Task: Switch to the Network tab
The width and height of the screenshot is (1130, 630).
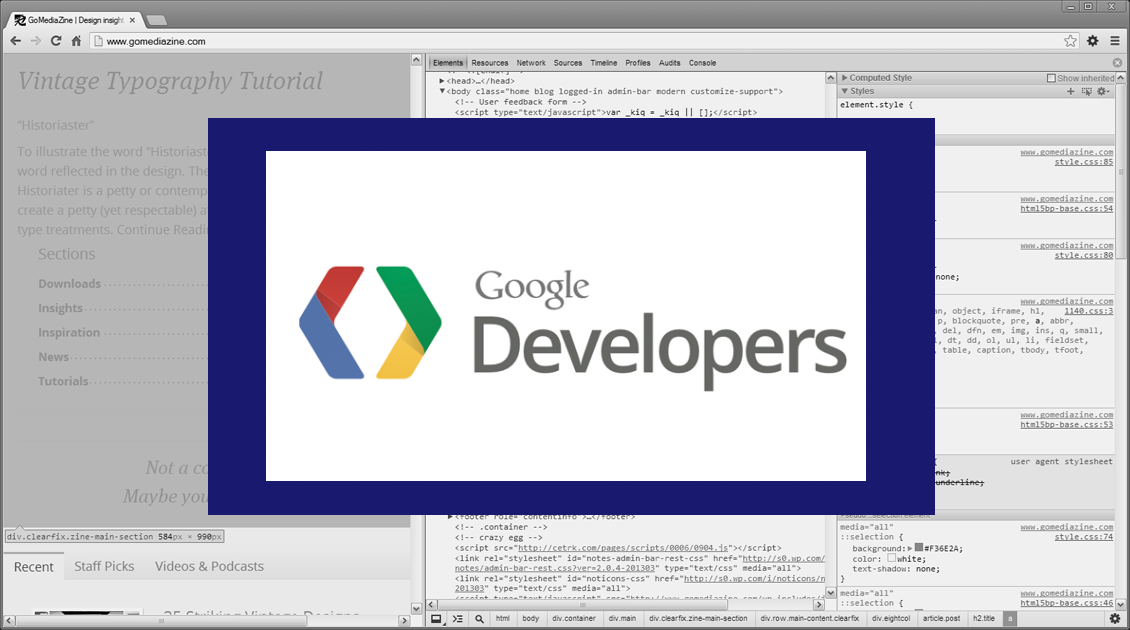Action: pyautogui.click(x=531, y=63)
